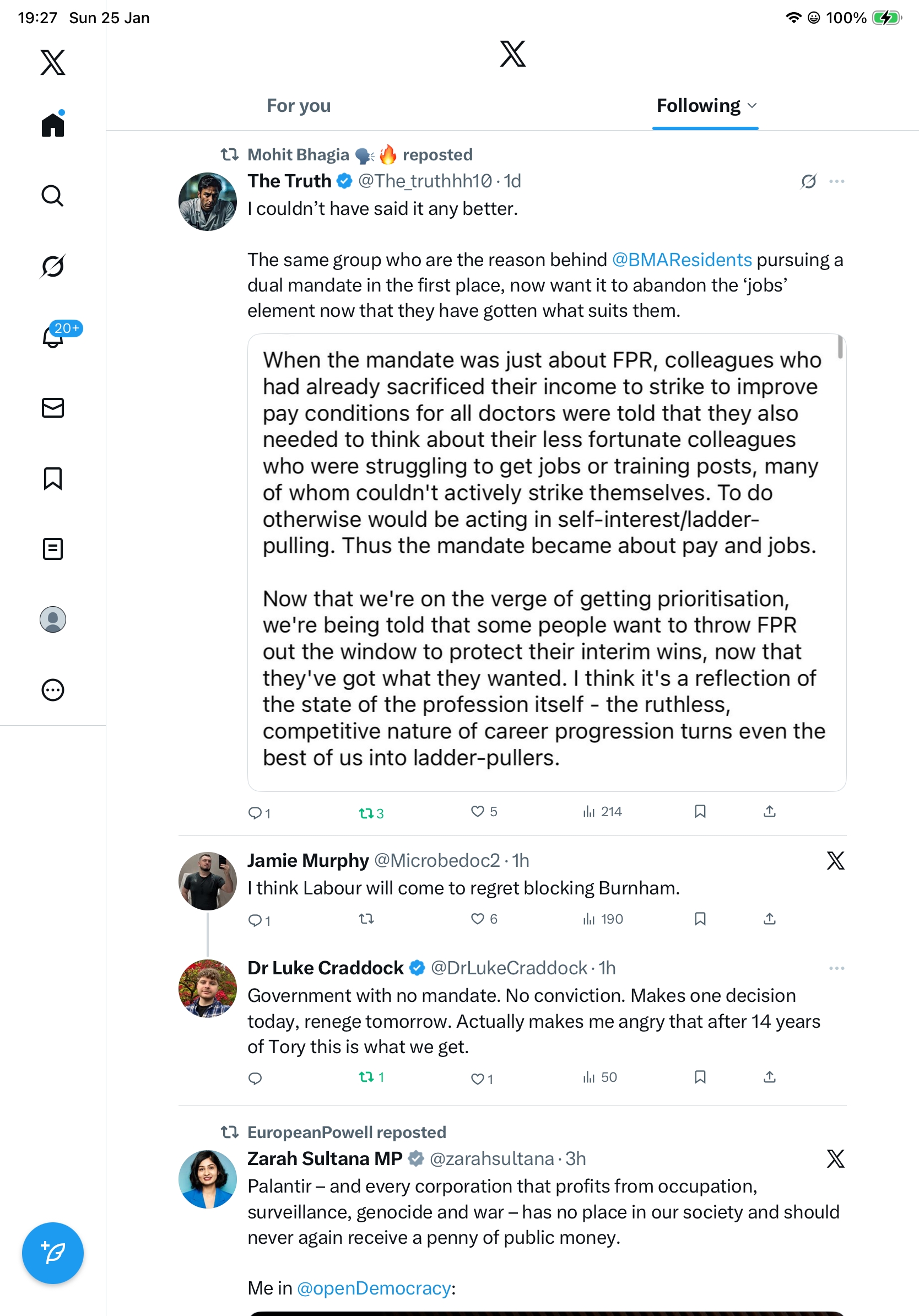Open Search from the sidebar magnifier icon
The image size is (919, 1316).
[x=53, y=196]
